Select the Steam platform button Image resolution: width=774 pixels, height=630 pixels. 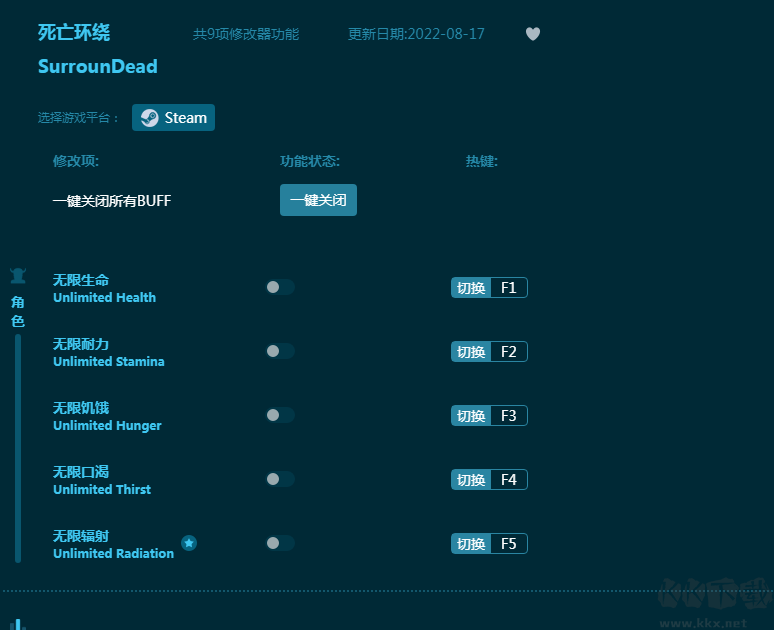pyautogui.click(x=174, y=118)
